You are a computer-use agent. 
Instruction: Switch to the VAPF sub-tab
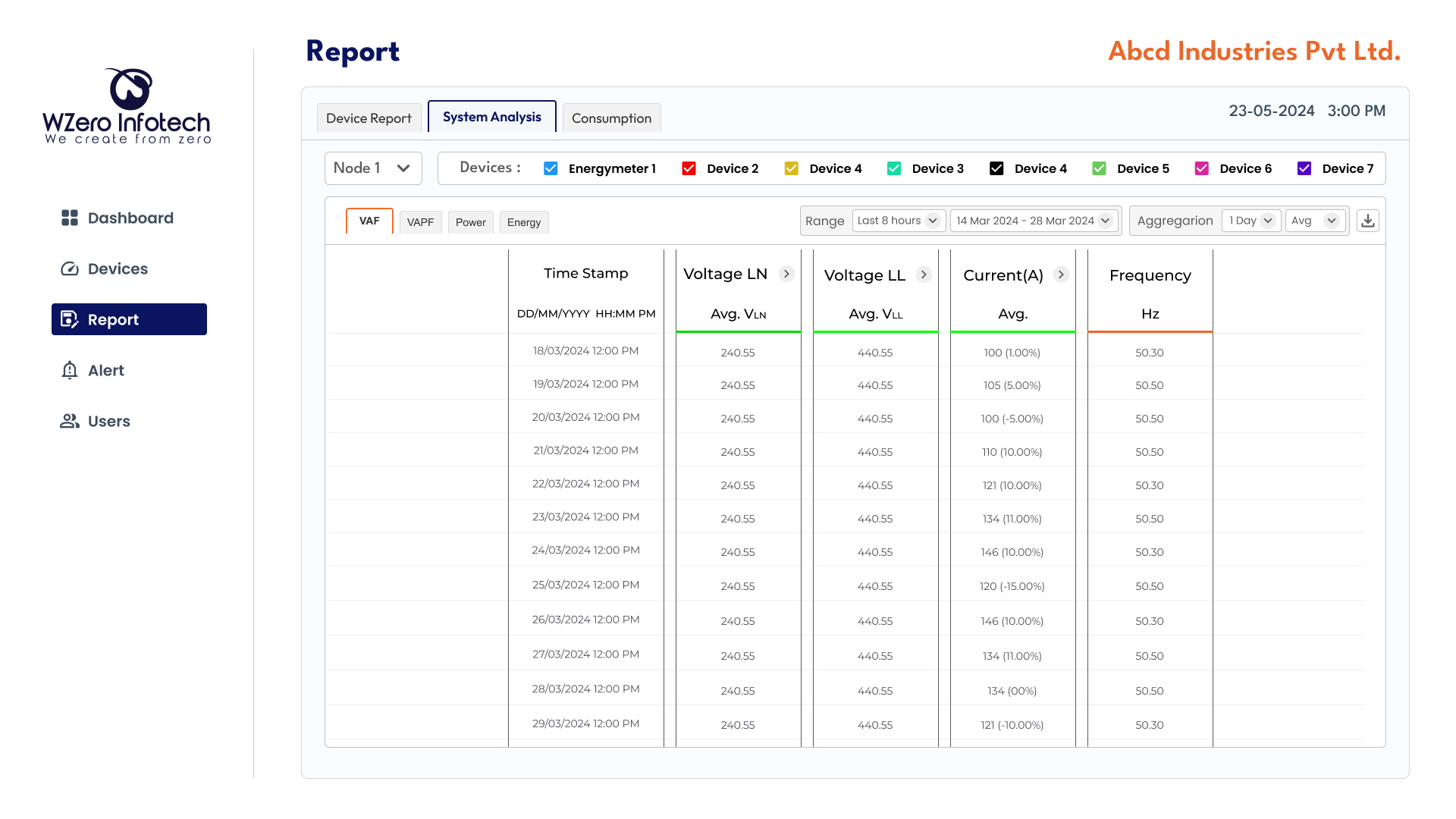[420, 222]
